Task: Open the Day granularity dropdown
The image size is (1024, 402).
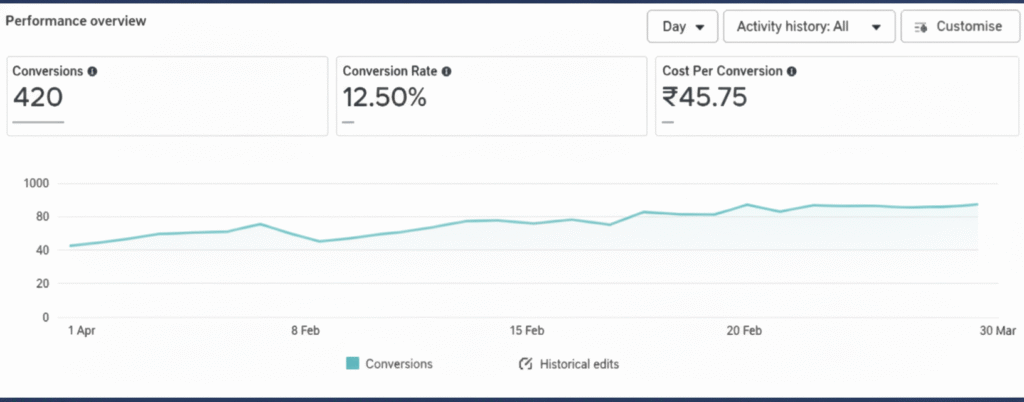Action: pos(682,27)
